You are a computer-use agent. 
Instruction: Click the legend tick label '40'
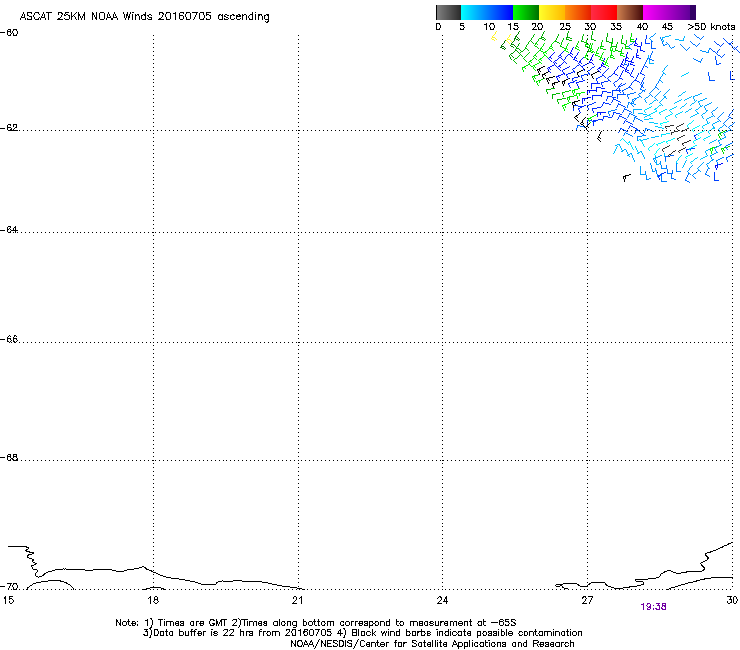(642, 27)
